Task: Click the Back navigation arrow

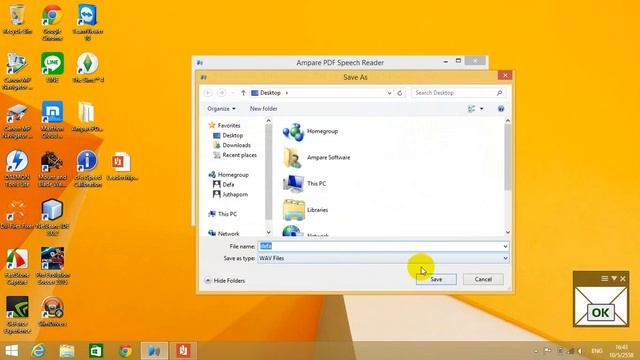Action: (x=208, y=93)
